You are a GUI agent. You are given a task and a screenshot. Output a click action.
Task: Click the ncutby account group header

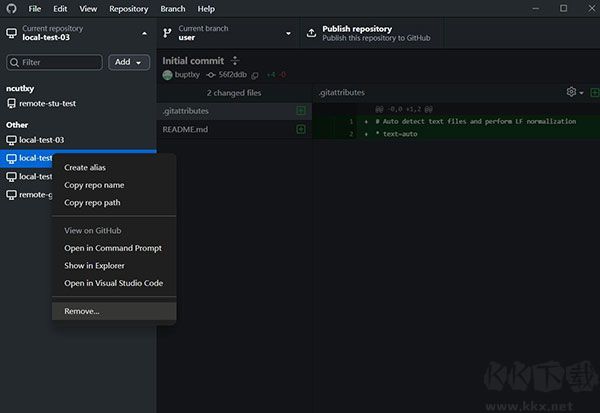(x=20, y=88)
